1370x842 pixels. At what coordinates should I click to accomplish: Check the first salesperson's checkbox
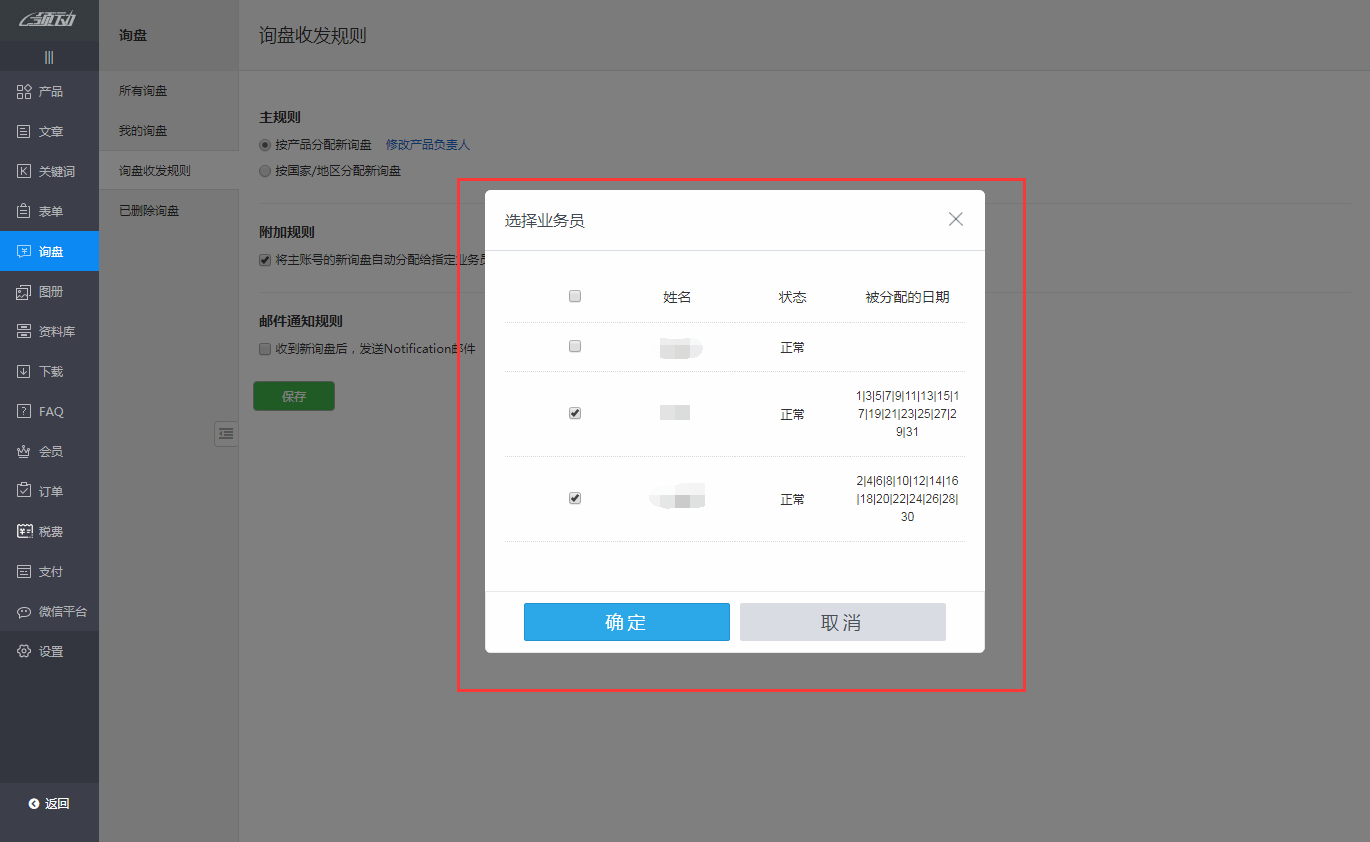(575, 346)
